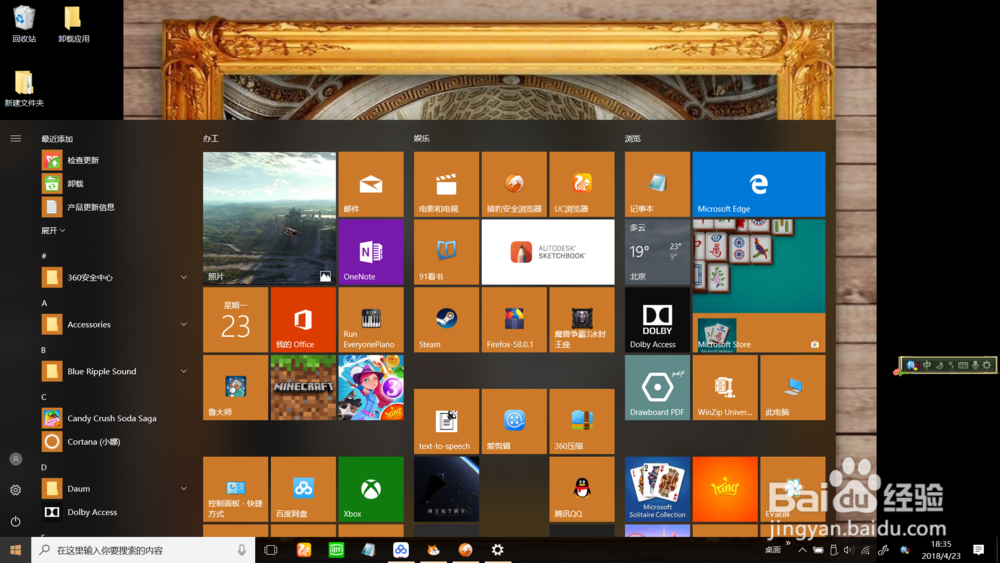This screenshot has height=563, width=1000.
Task: Open Candy Crush Soda Saga from app list
Action: (115, 418)
